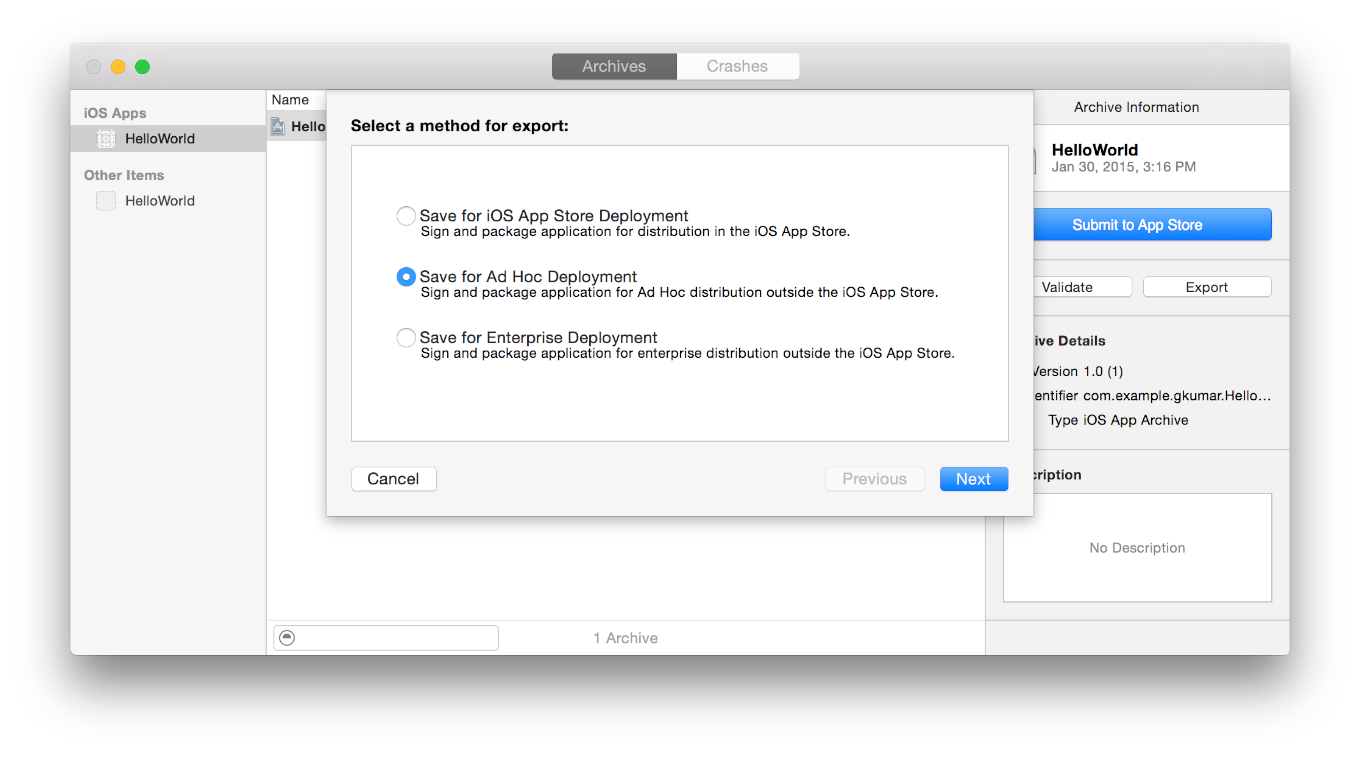The image size is (1360, 757).
Task: Click the HelloWorld title in Archive Information
Action: click(1095, 150)
